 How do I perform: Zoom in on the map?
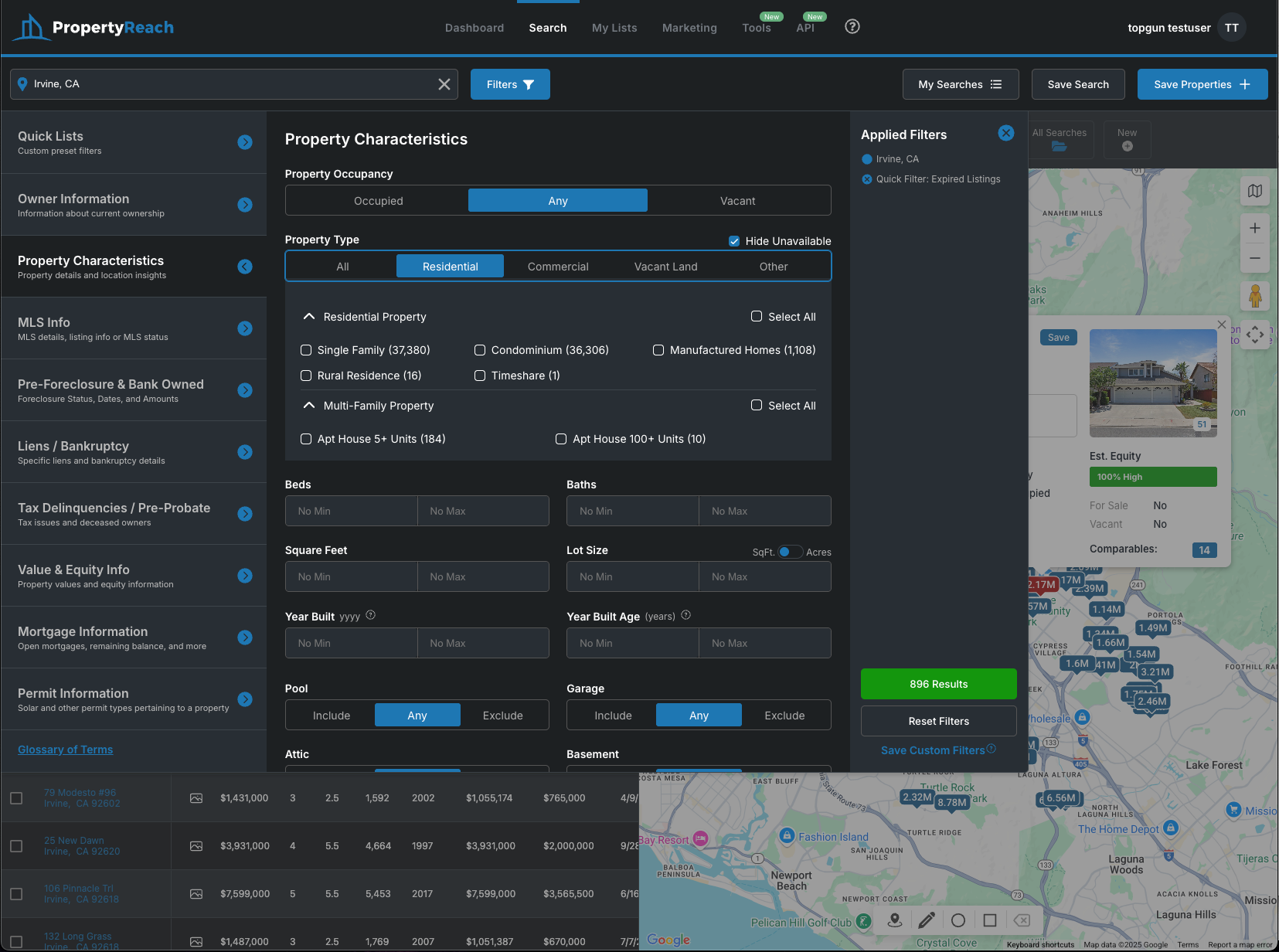click(1255, 228)
